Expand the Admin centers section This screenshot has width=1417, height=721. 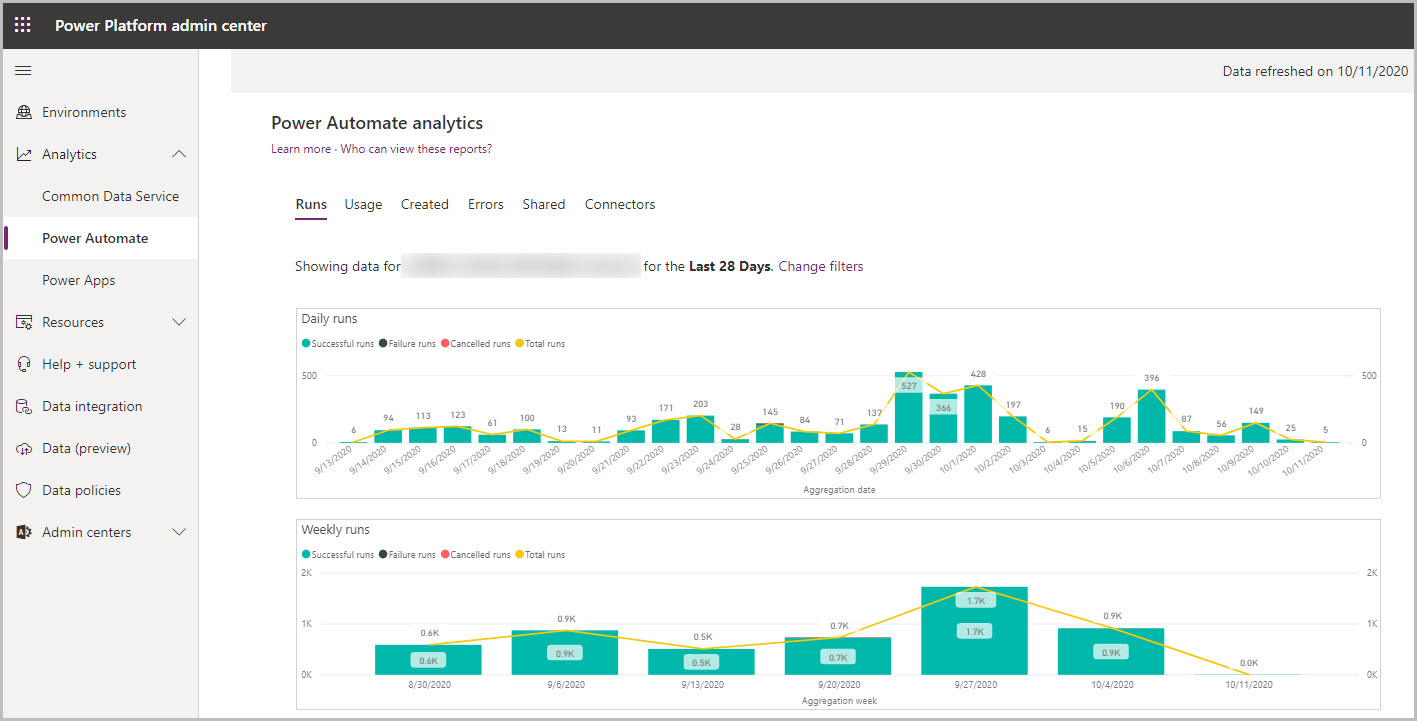(178, 531)
